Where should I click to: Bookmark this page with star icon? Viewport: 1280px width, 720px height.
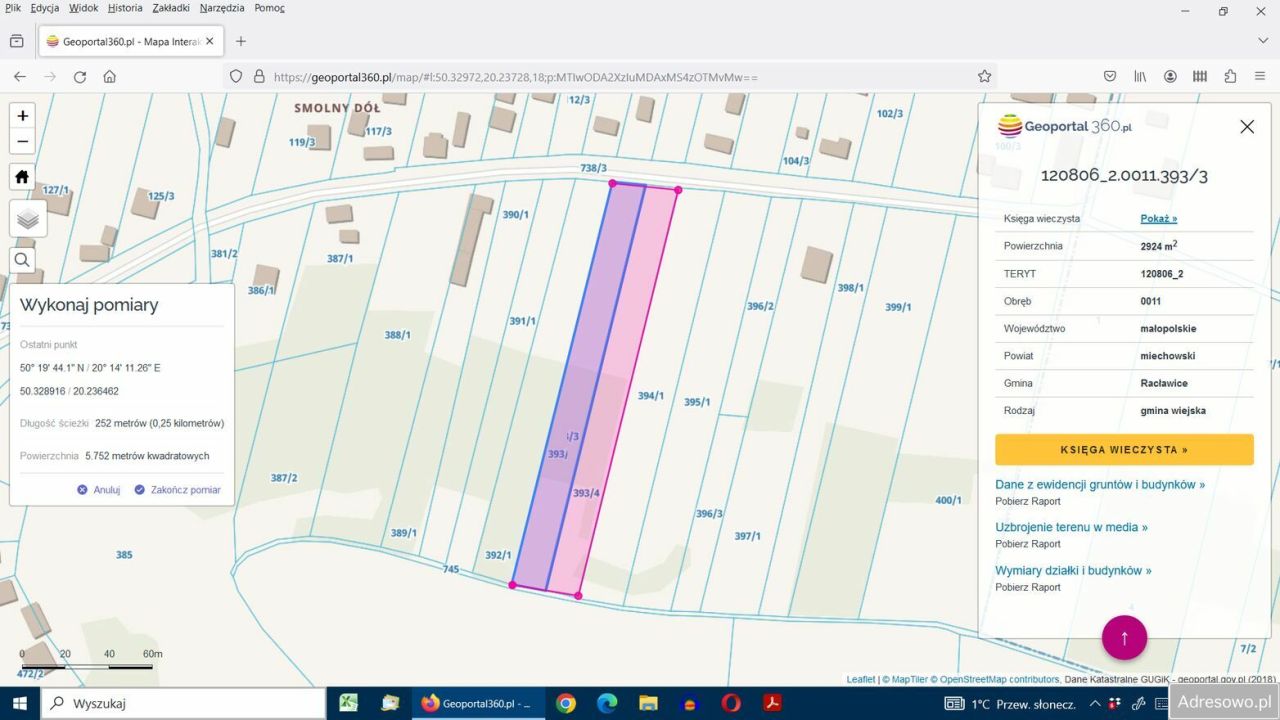[x=984, y=77]
